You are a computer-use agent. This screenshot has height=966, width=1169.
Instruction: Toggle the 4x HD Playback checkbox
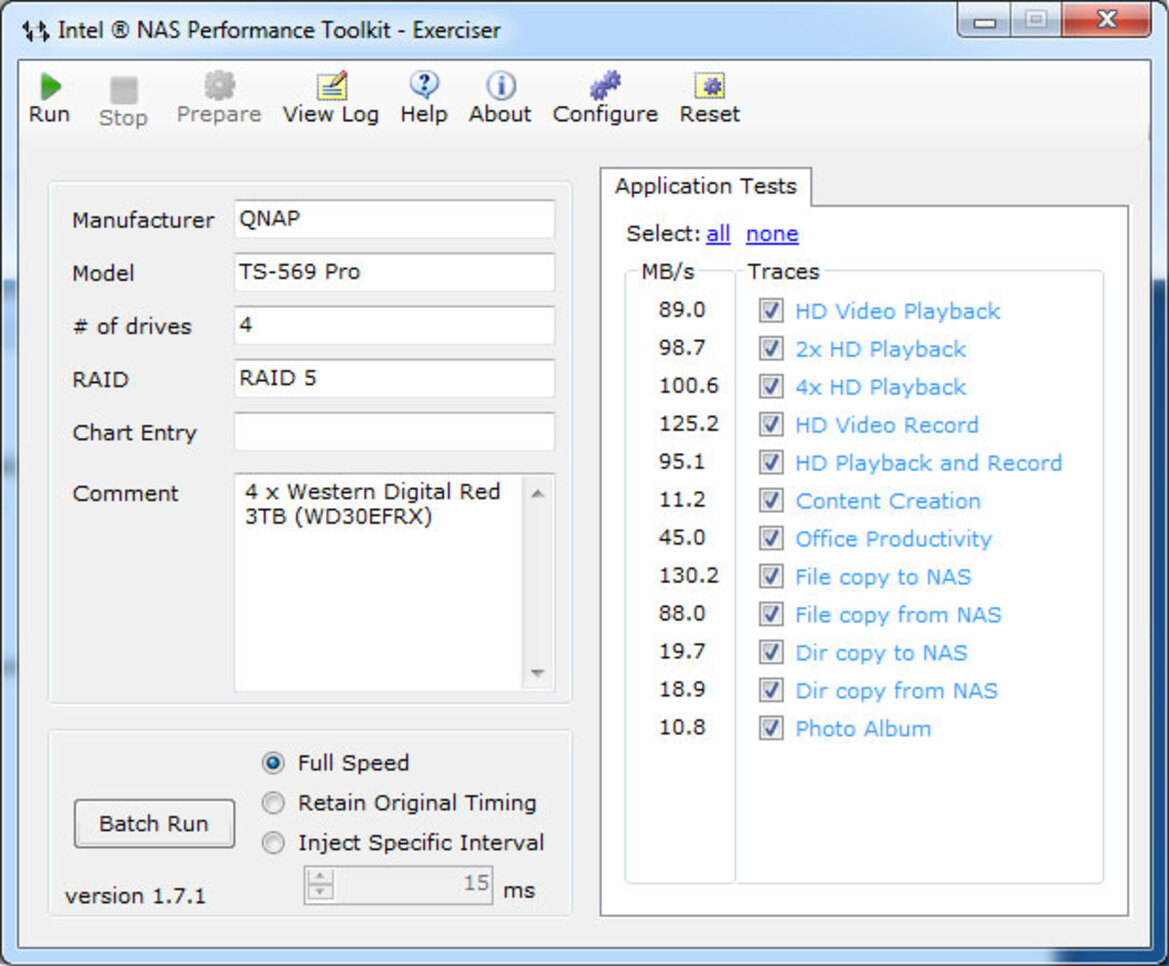point(771,386)
